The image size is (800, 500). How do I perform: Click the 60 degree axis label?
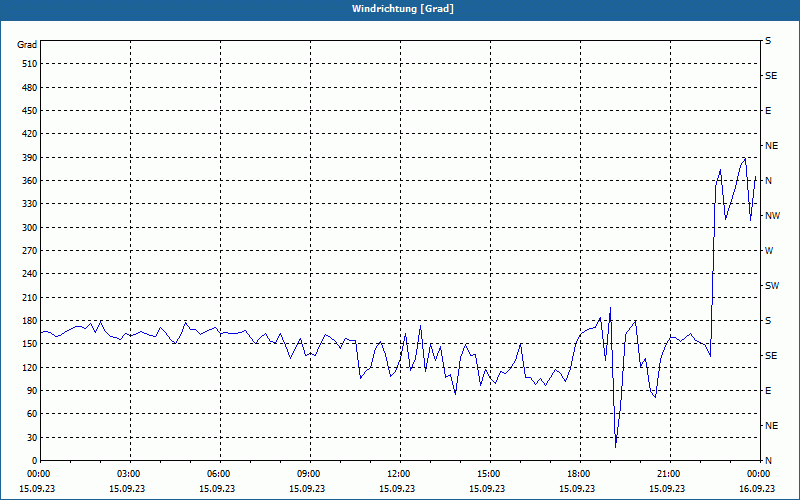tap(32, 414)
